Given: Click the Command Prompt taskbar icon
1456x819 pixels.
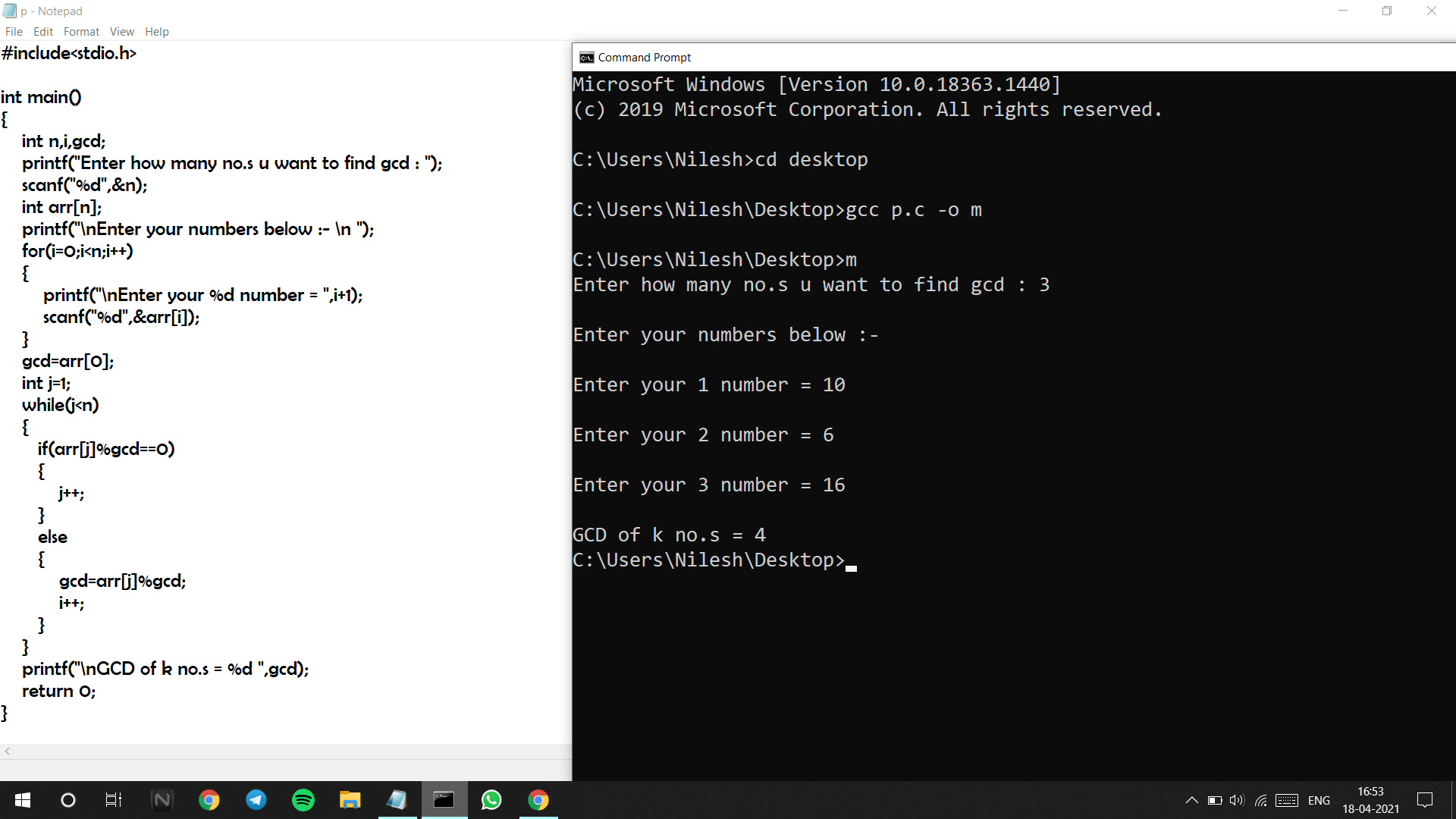Looking at the screenshot, I should (x=444, y=800).
